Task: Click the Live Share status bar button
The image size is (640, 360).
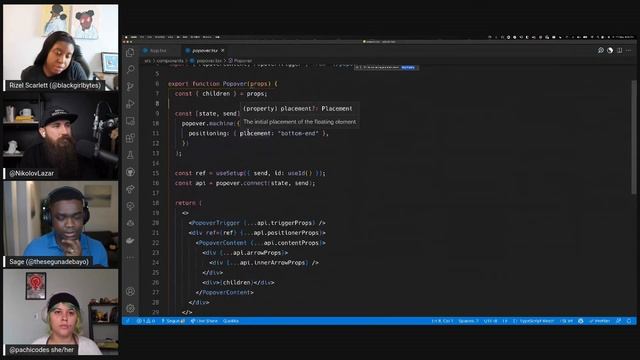Action: click(204, 321)
